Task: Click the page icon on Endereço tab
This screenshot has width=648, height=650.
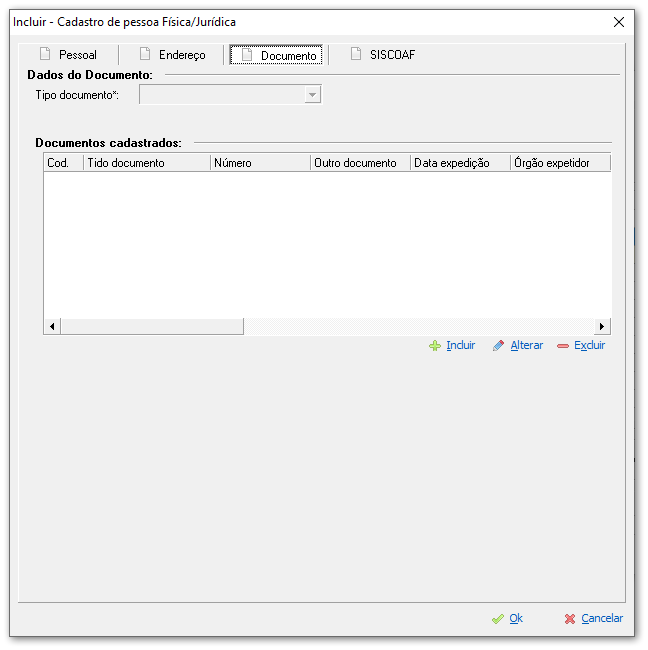Action: pyautogui.click(x=145, y=54)
